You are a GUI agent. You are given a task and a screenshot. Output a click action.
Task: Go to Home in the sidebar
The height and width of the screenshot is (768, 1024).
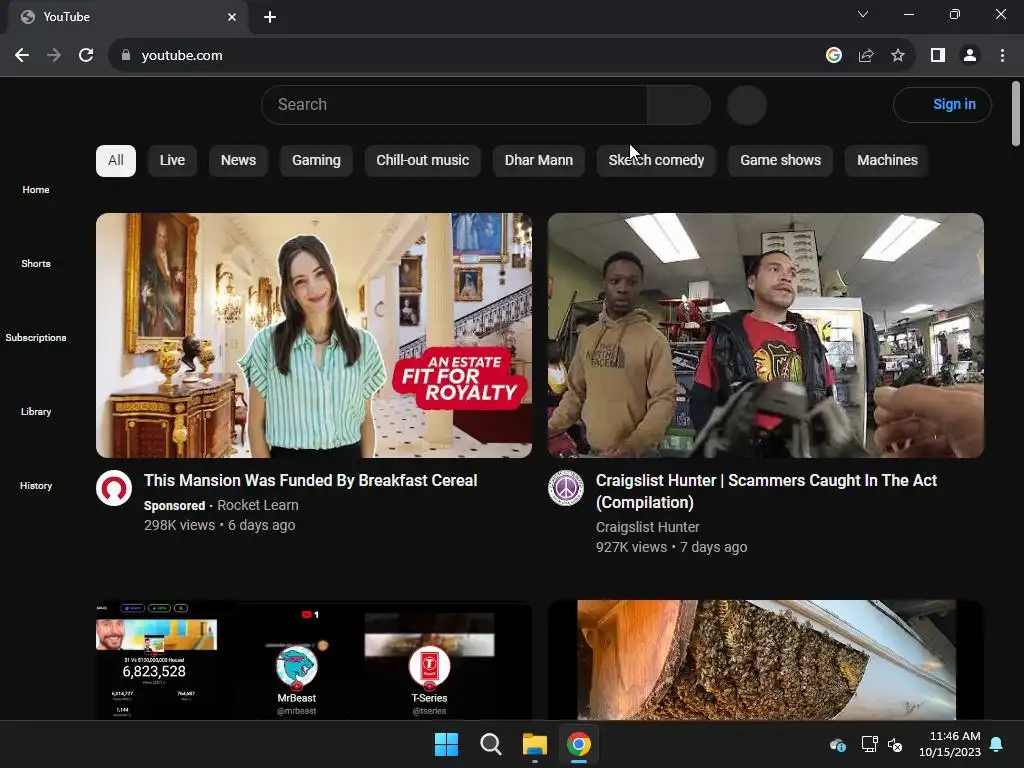pos(36,189)
